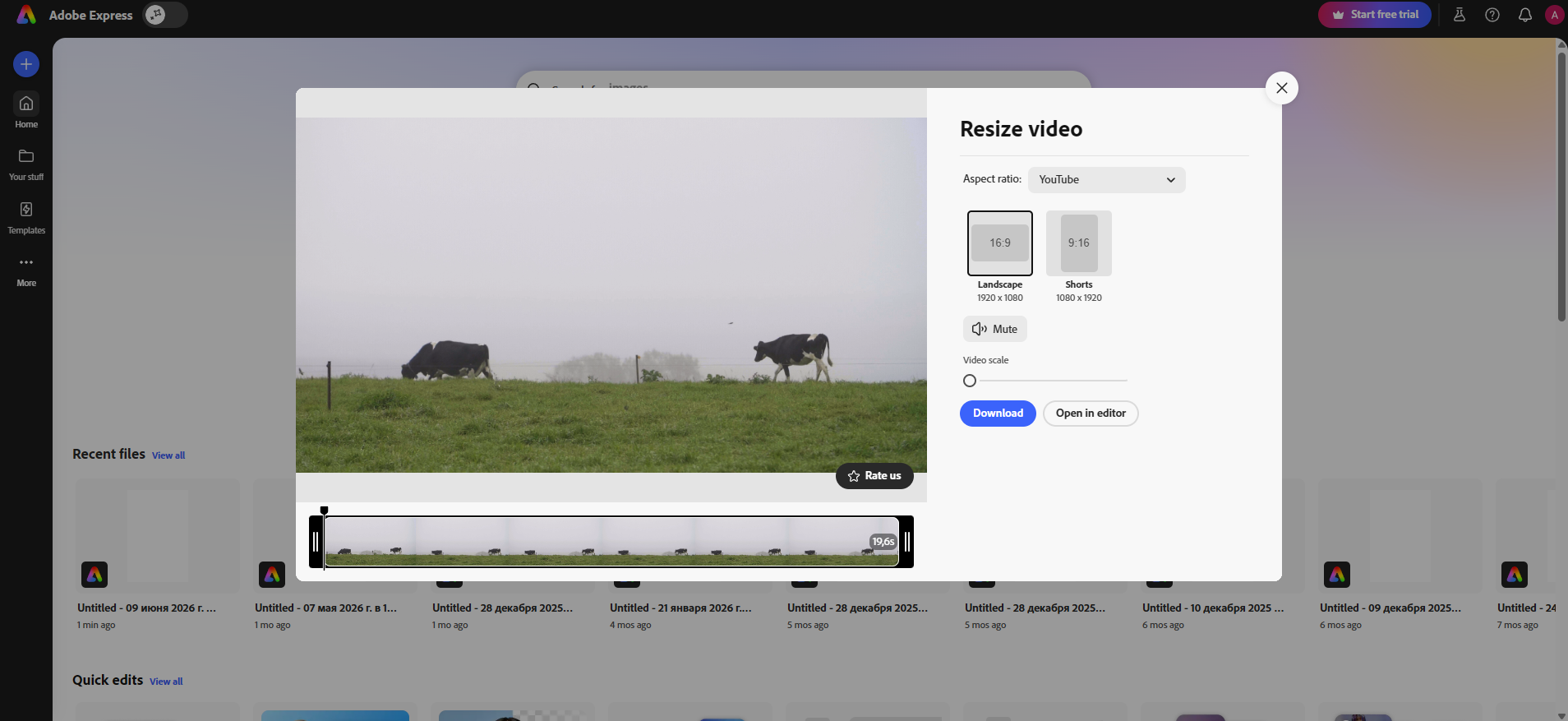
Task: Click the Quick edits heading
Action: (108, 680)
